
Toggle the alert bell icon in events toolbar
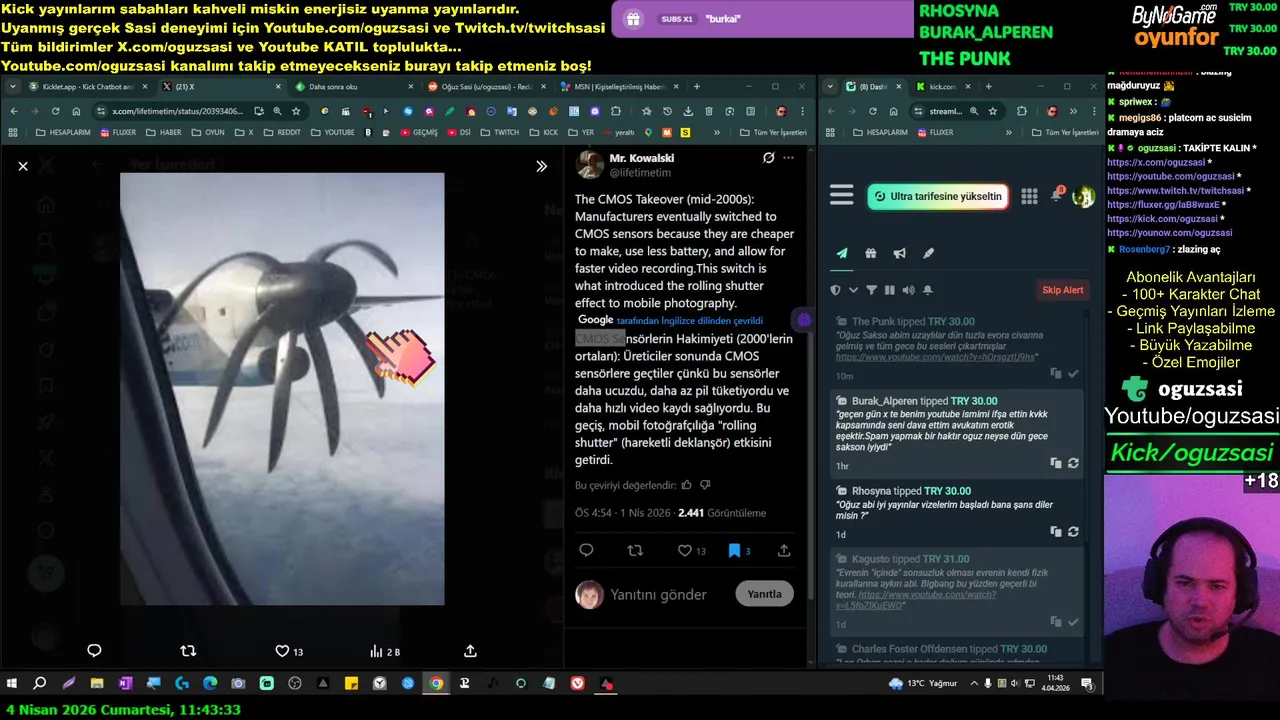coord(928,290)
